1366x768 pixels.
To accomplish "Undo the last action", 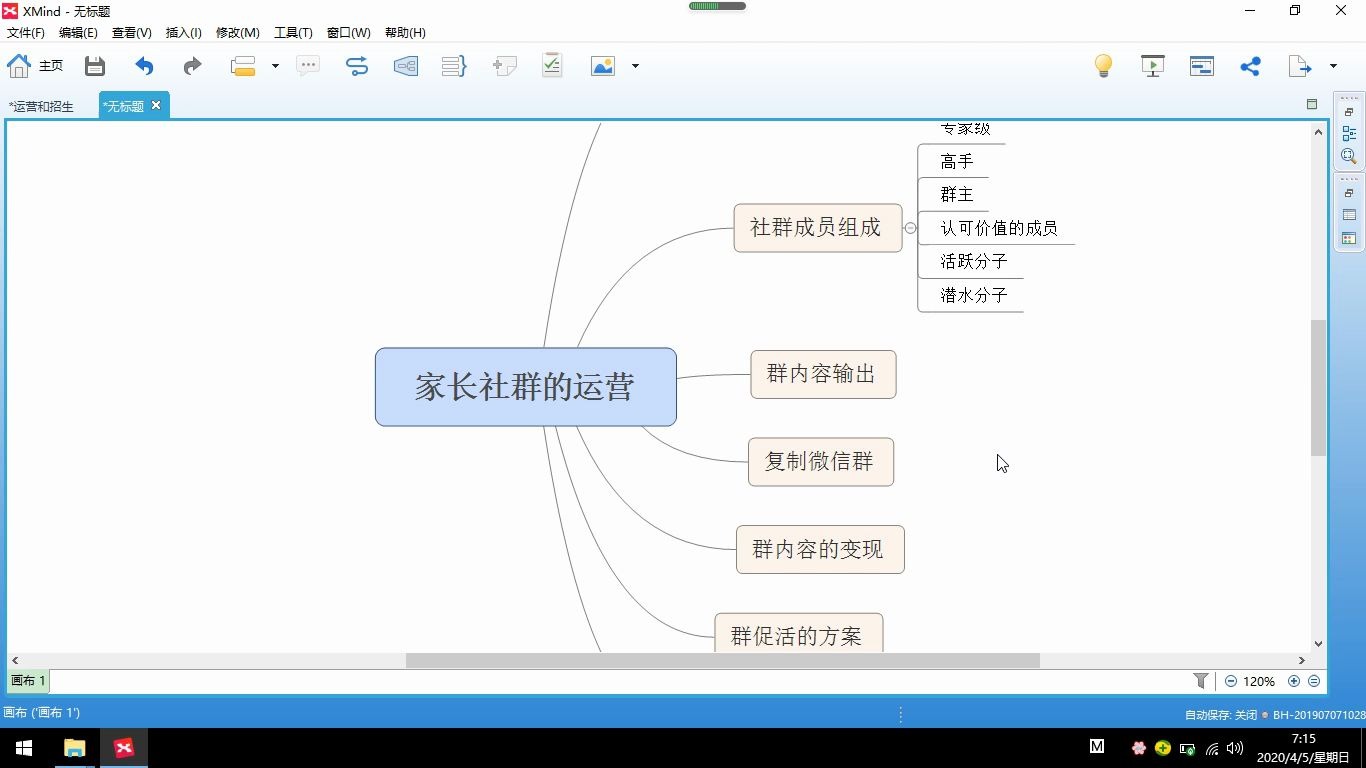I will click(x=144, y=66).
